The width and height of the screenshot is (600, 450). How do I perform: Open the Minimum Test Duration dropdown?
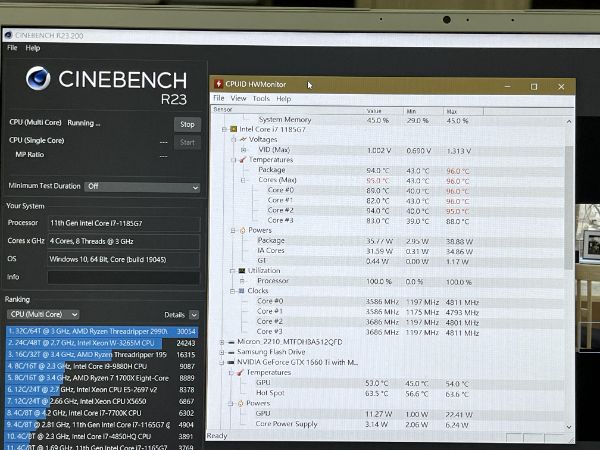pos(142,187)
